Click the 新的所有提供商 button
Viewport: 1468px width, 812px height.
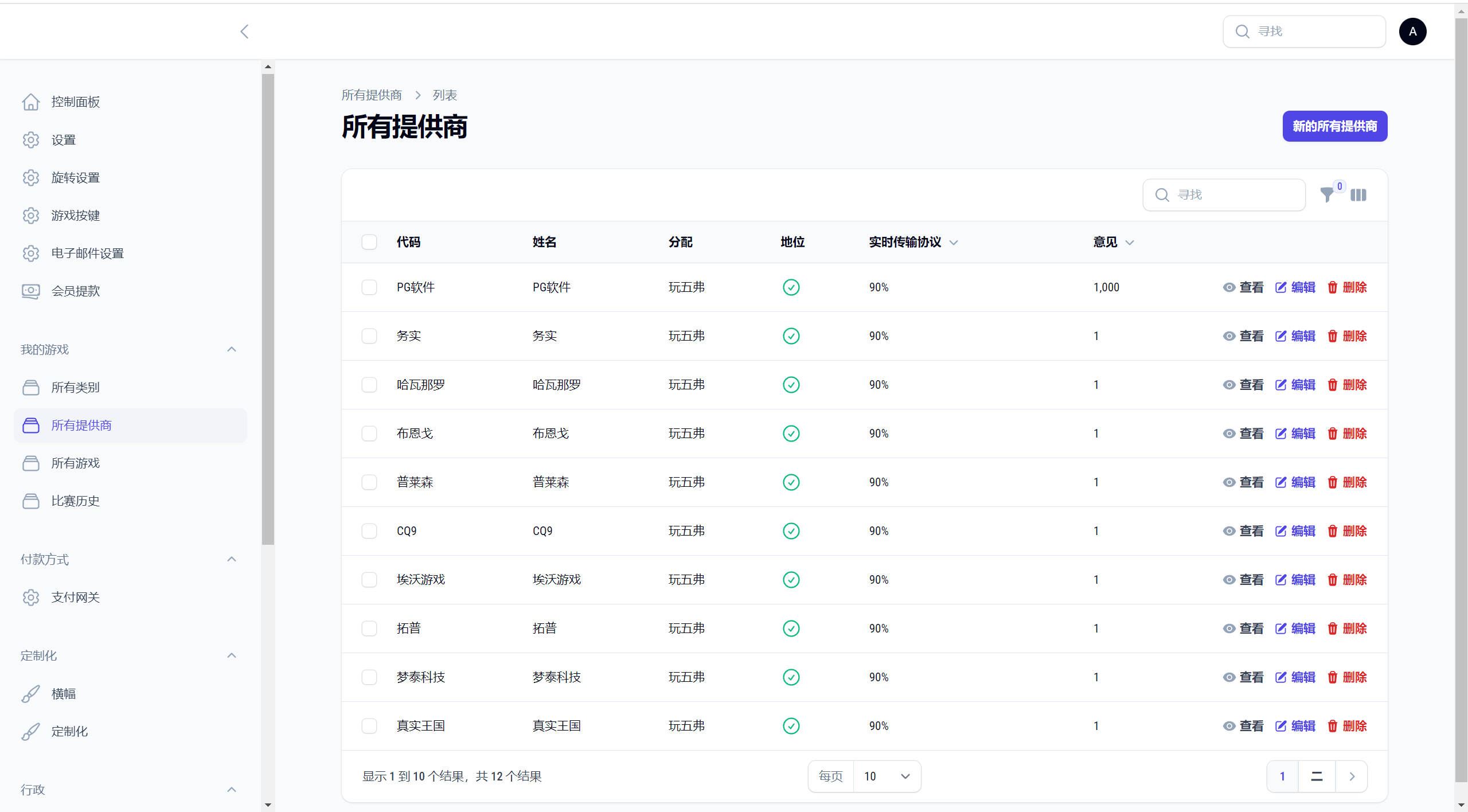(x=1334, y=126)
